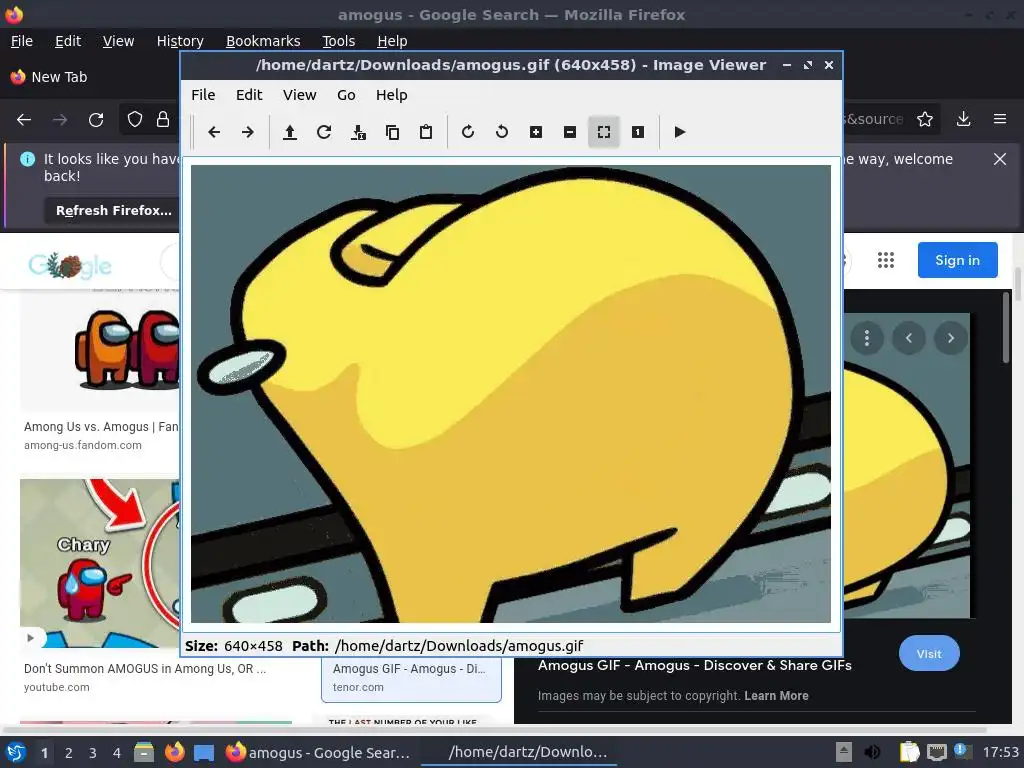Open Firefox Bookmarks menu

pyautogui.click(x=263, y=41)
